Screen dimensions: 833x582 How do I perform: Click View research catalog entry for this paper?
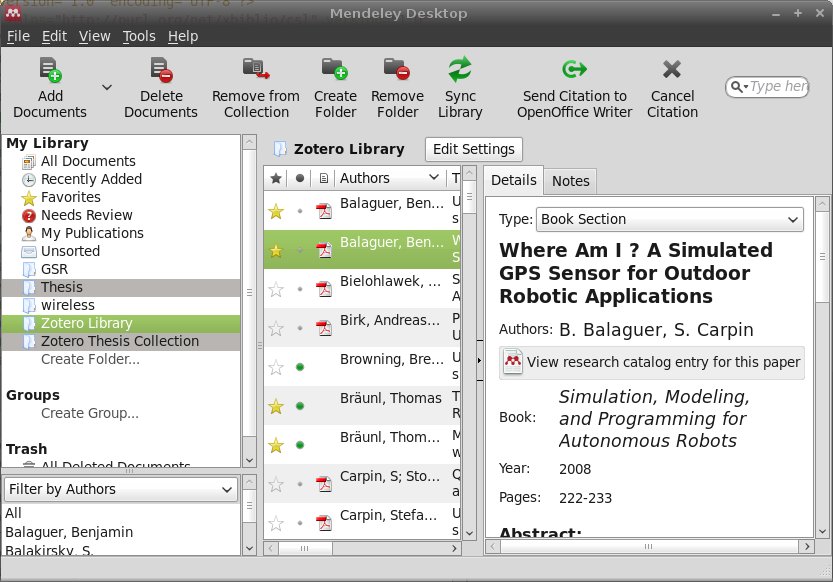tap(652, 362)
